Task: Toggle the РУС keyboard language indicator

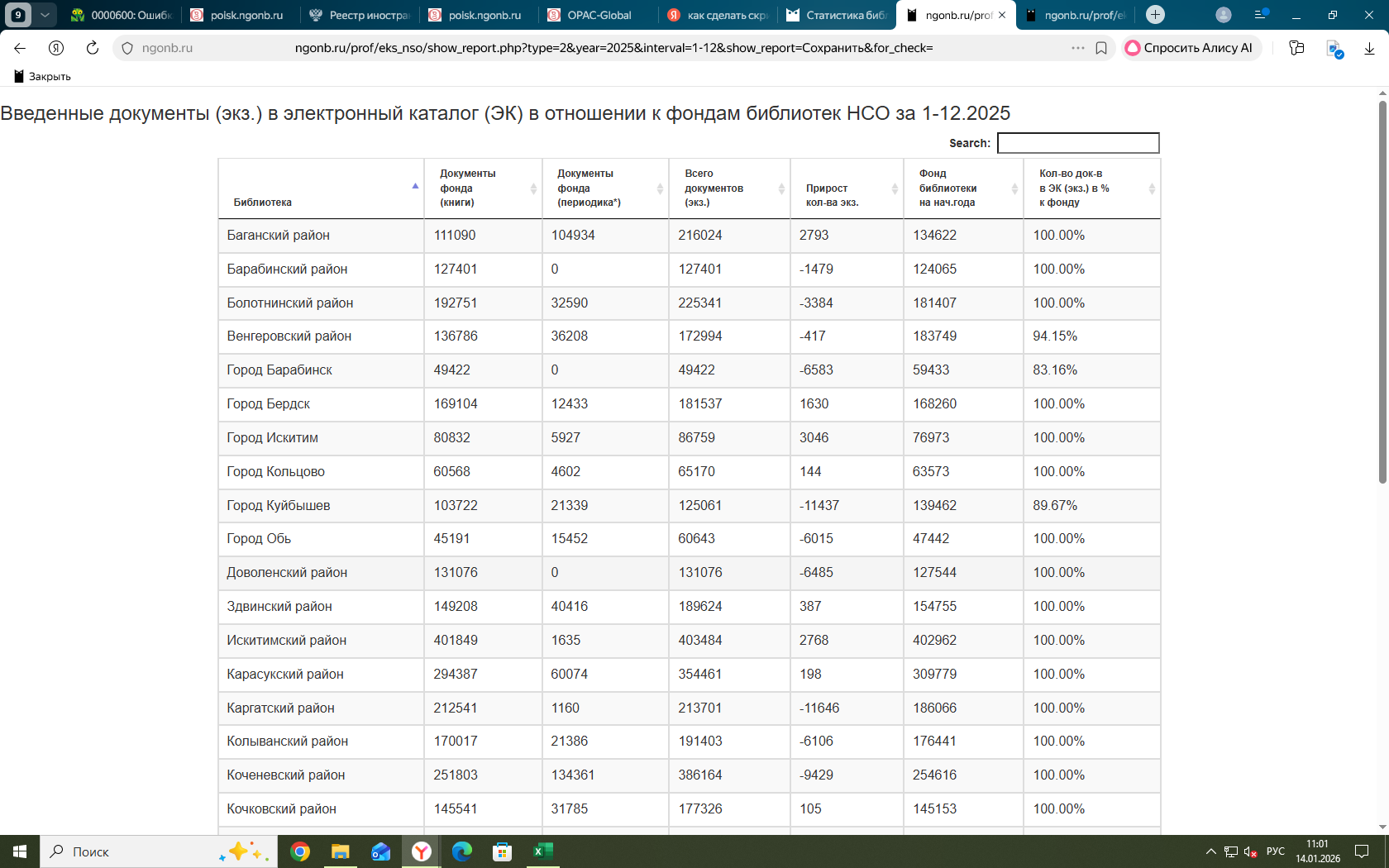Action: click(1275, 851)
